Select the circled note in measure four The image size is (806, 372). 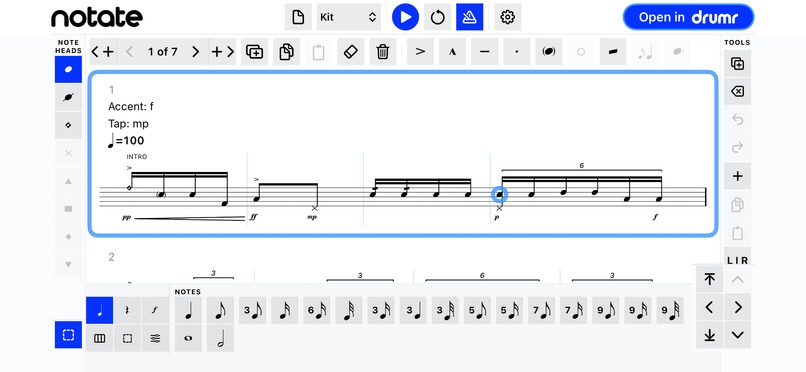pyautogui.click(x=499, y=195)
